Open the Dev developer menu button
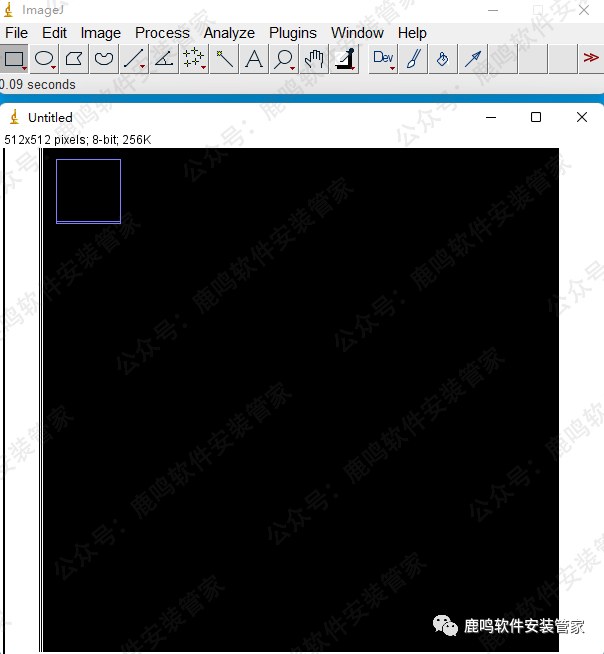The height and width of the screenshot is (654, 604). pos(383,59)
